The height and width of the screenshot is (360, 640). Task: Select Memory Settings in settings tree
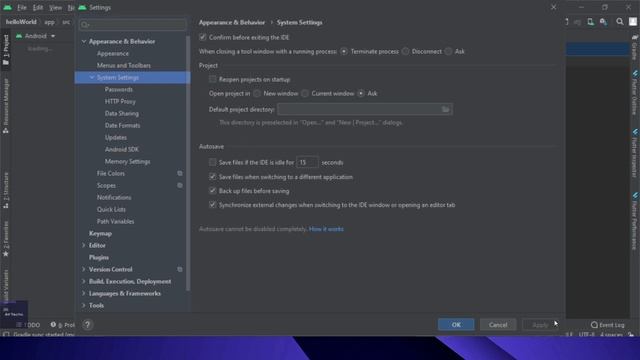(x=127, y=162)
